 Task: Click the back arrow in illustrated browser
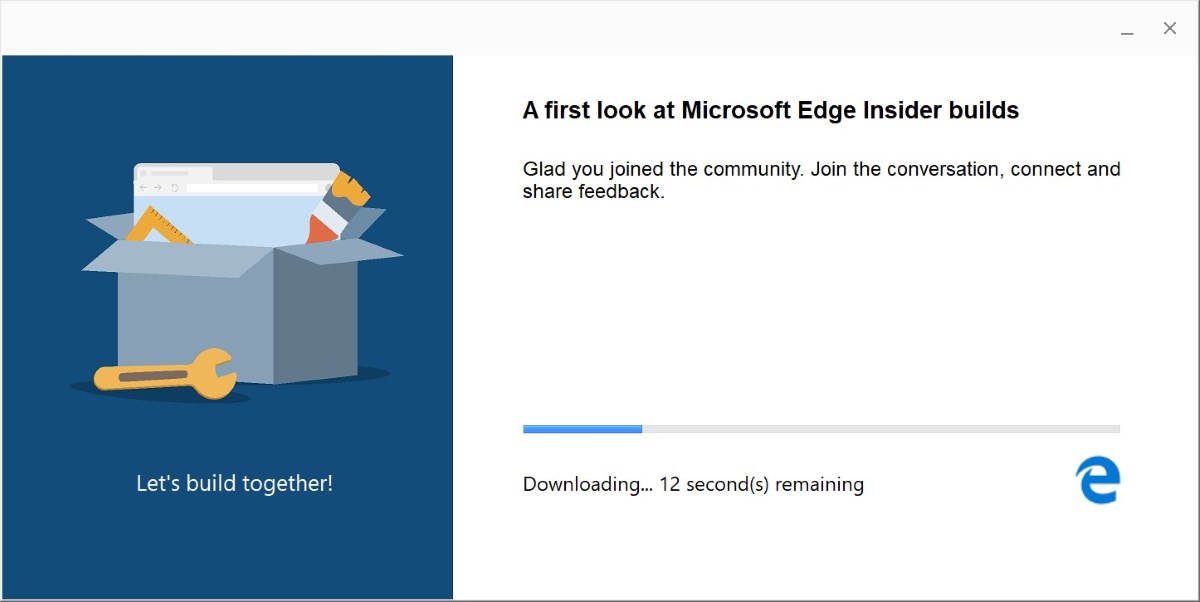(143, 187)
